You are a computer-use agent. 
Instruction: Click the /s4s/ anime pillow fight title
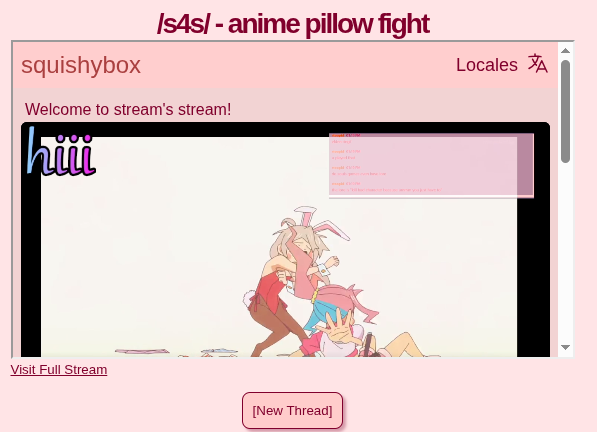coord(293,24)
